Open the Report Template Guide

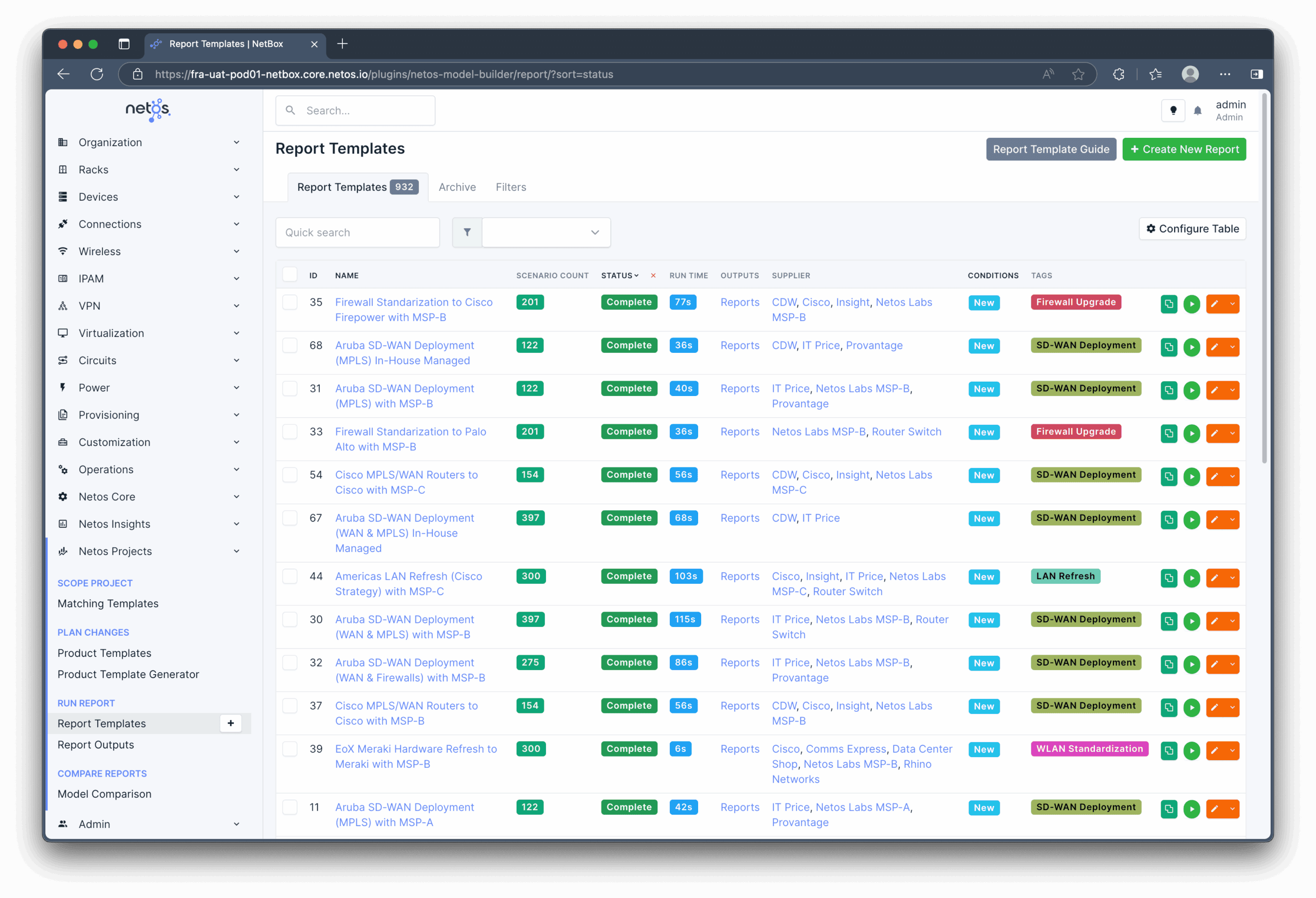click(1051, 149)
